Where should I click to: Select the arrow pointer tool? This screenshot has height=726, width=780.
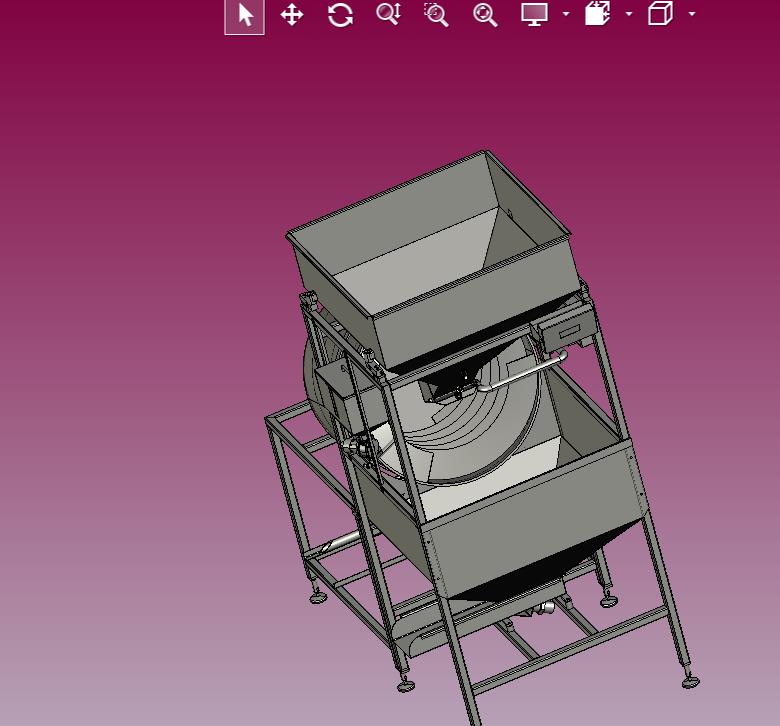pos(244,15)
